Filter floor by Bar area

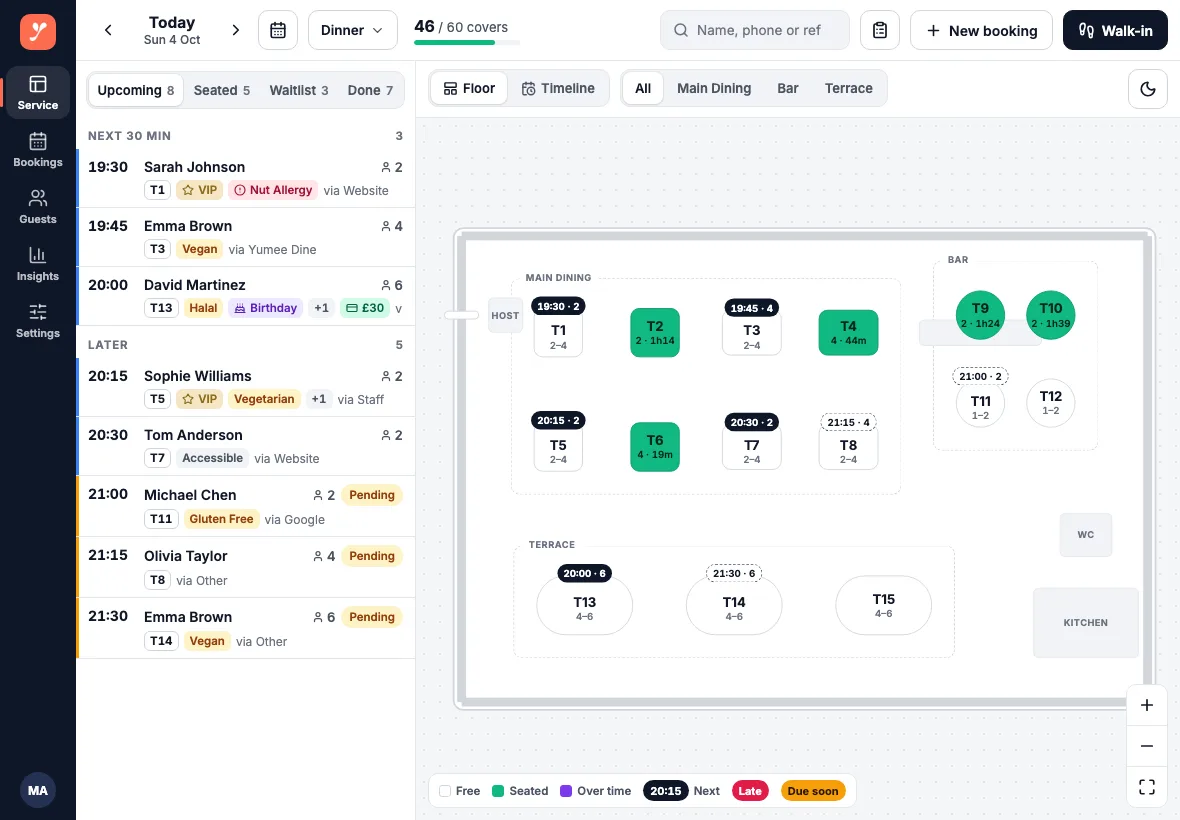pos(788,89)
